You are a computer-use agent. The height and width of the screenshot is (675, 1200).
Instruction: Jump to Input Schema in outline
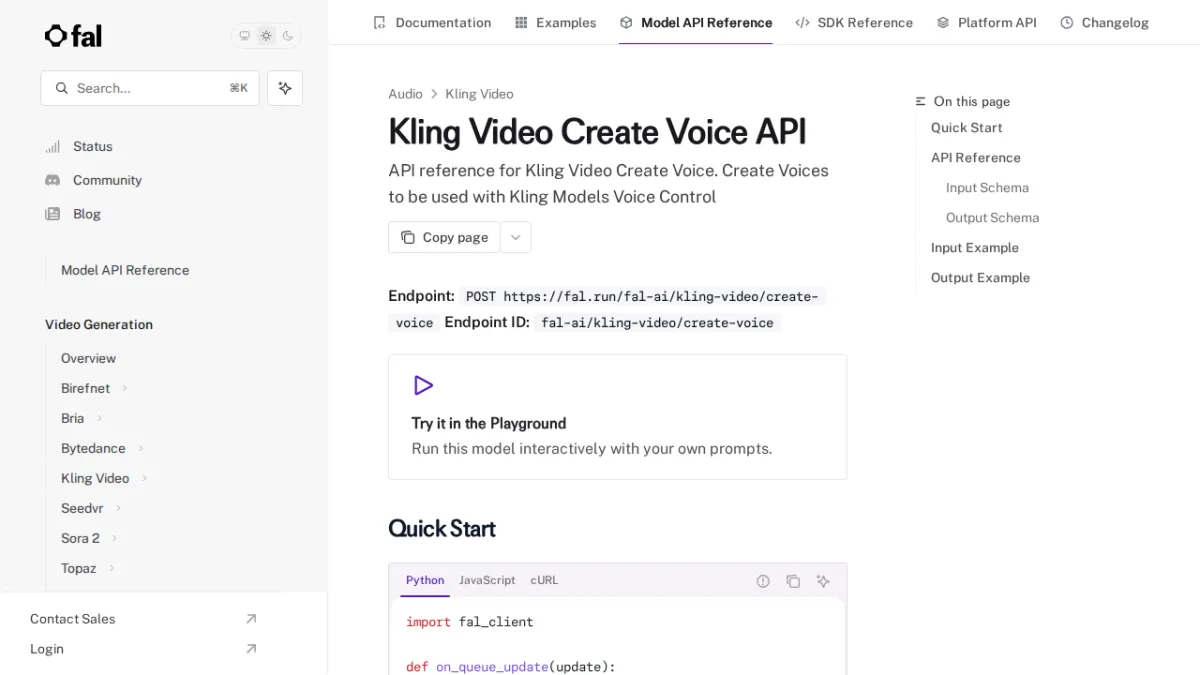point(987,187)
